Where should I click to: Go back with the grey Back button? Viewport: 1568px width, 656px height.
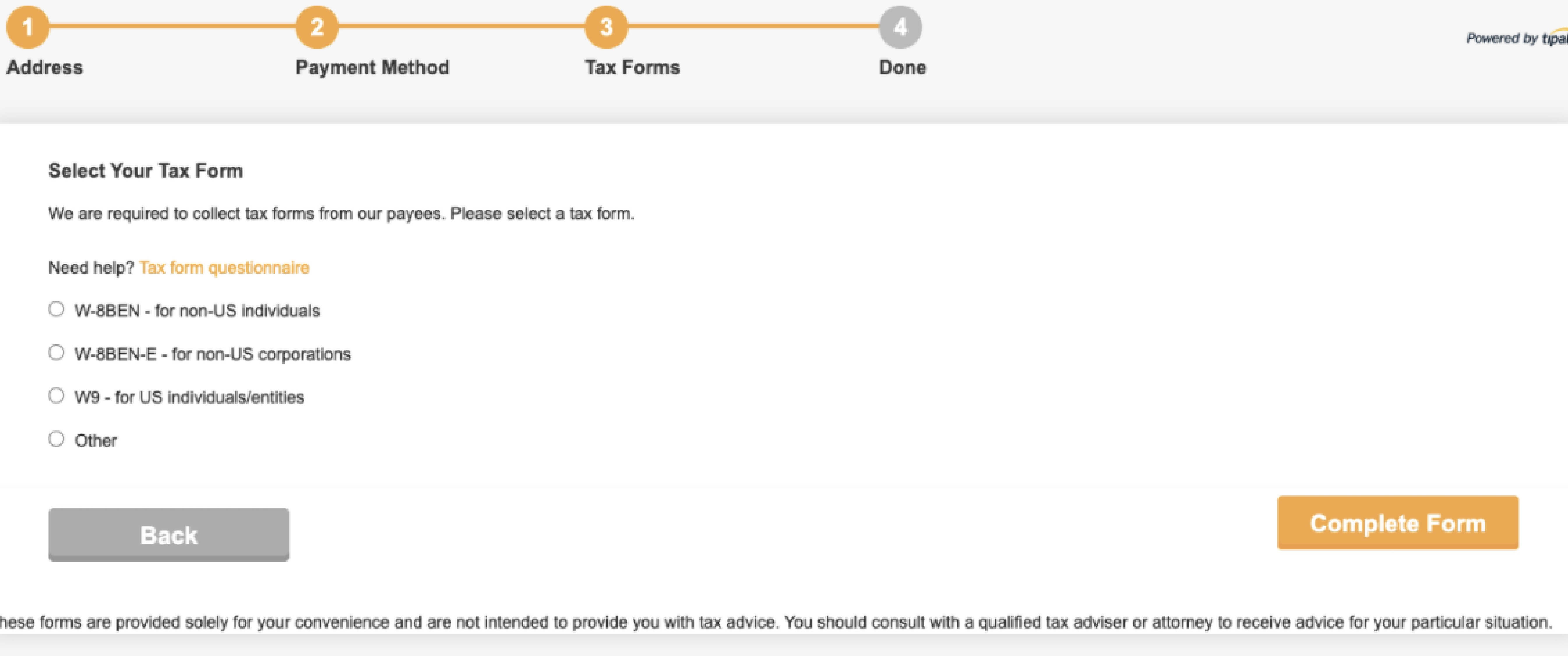point(169,535)
